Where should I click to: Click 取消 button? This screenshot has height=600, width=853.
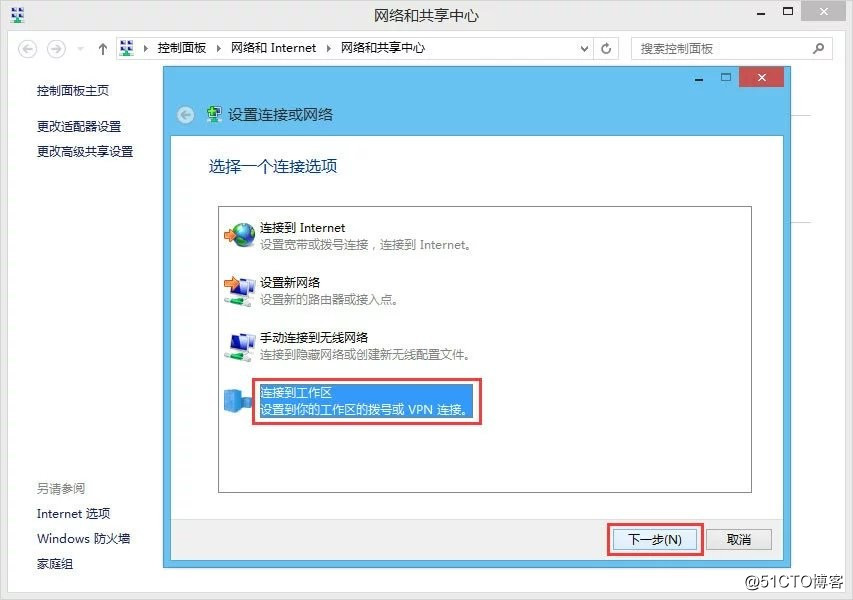coord(739,540)
